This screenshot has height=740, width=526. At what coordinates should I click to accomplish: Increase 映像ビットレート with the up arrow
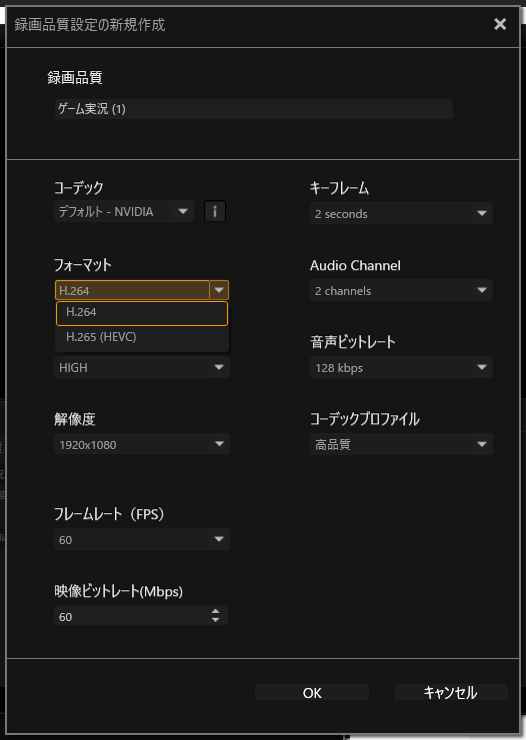point(216,612)
